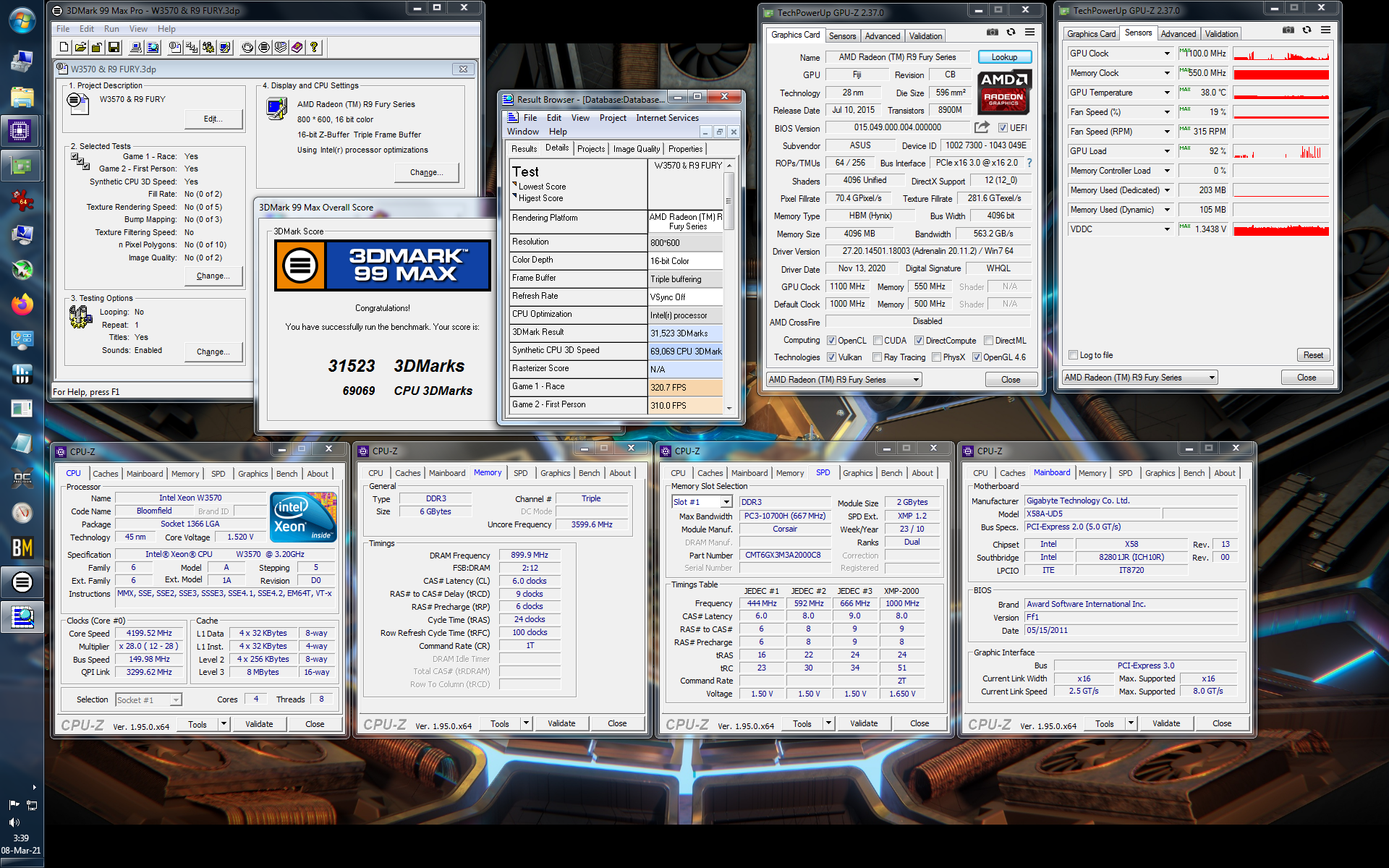Click the project description document icon in toolbar
Viewport: 1389px width, 868px height.
click(x=174, y=48)
